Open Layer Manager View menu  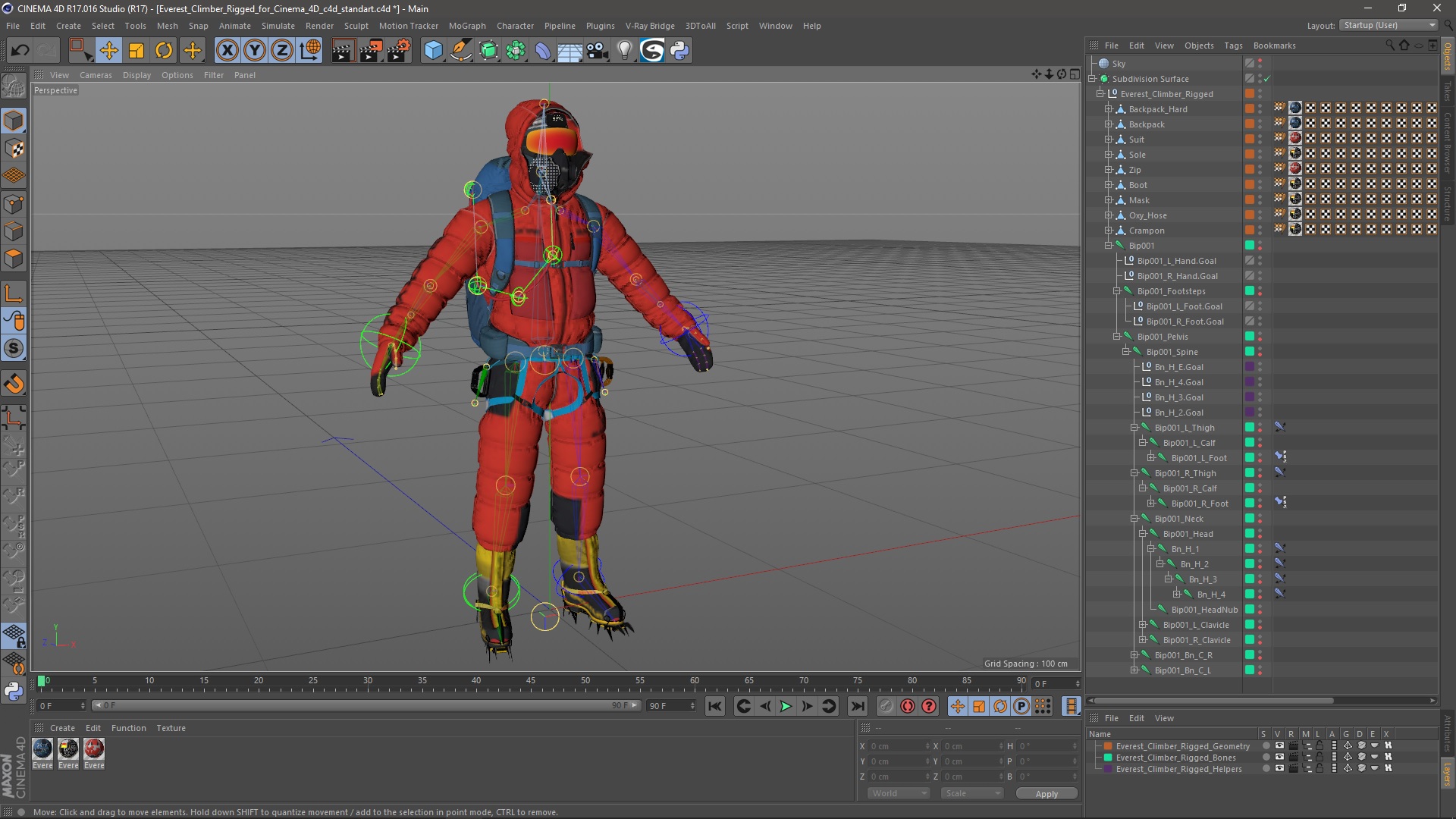[1164, 718]
